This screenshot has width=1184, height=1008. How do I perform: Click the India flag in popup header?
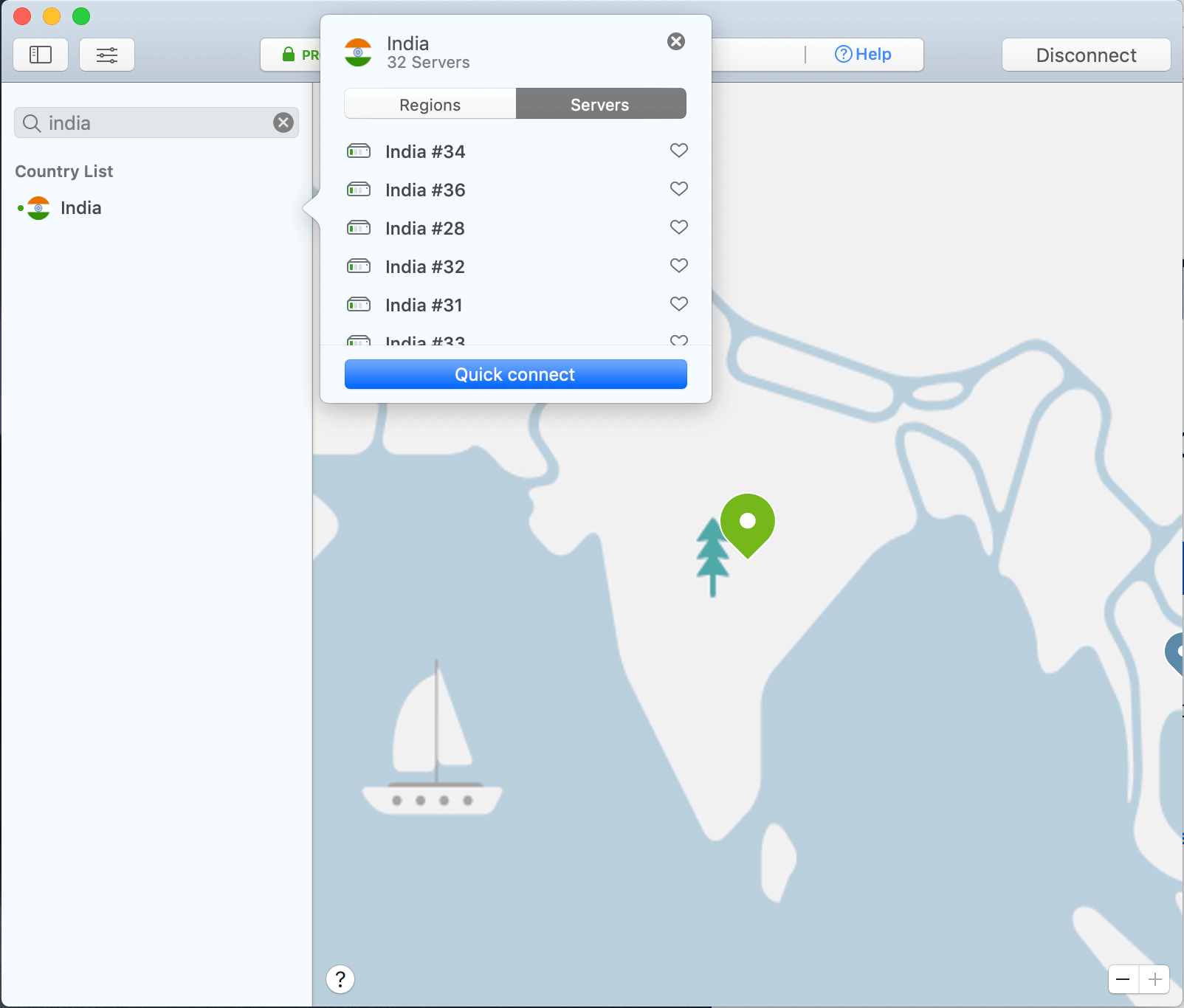[358, 52]
